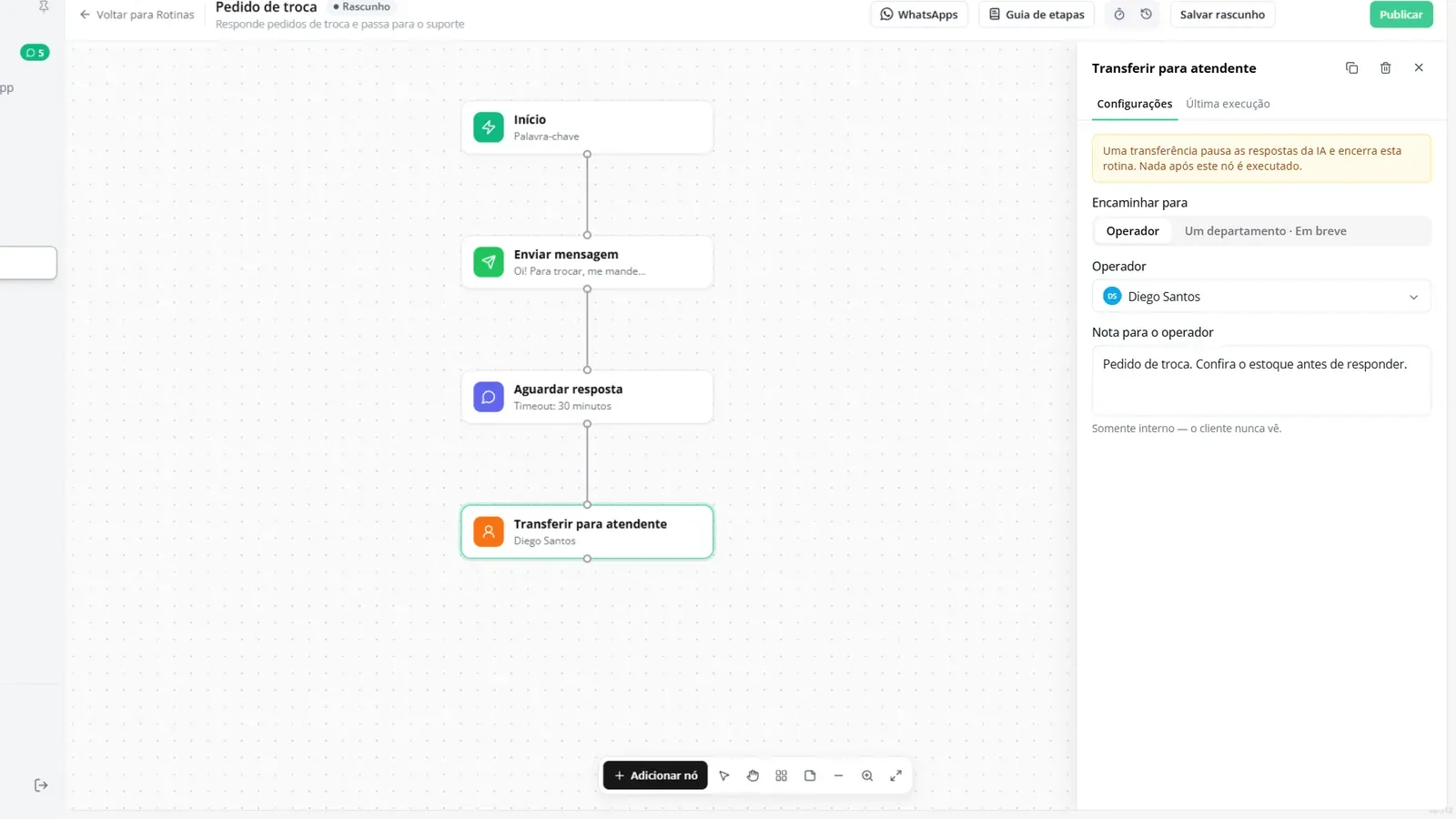The width and height of the screenshot is (1456, 819).
Task: Click the green chat count badge
Action: (35, 53)
